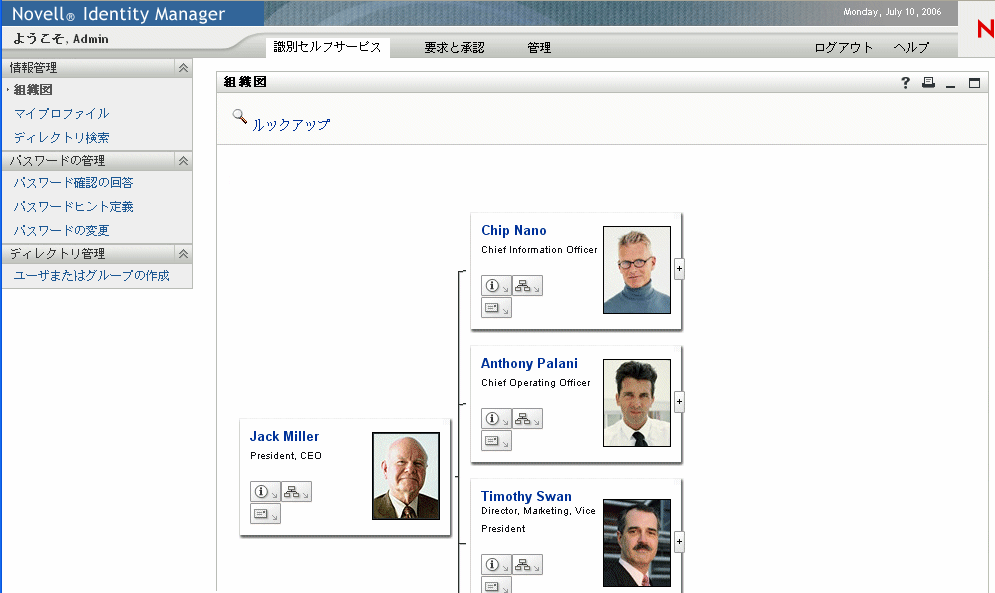Click email icon on Jack Miller card
The height and width of the screenshot is (593, 995).
pyautogui.click(x=265, y=514)
